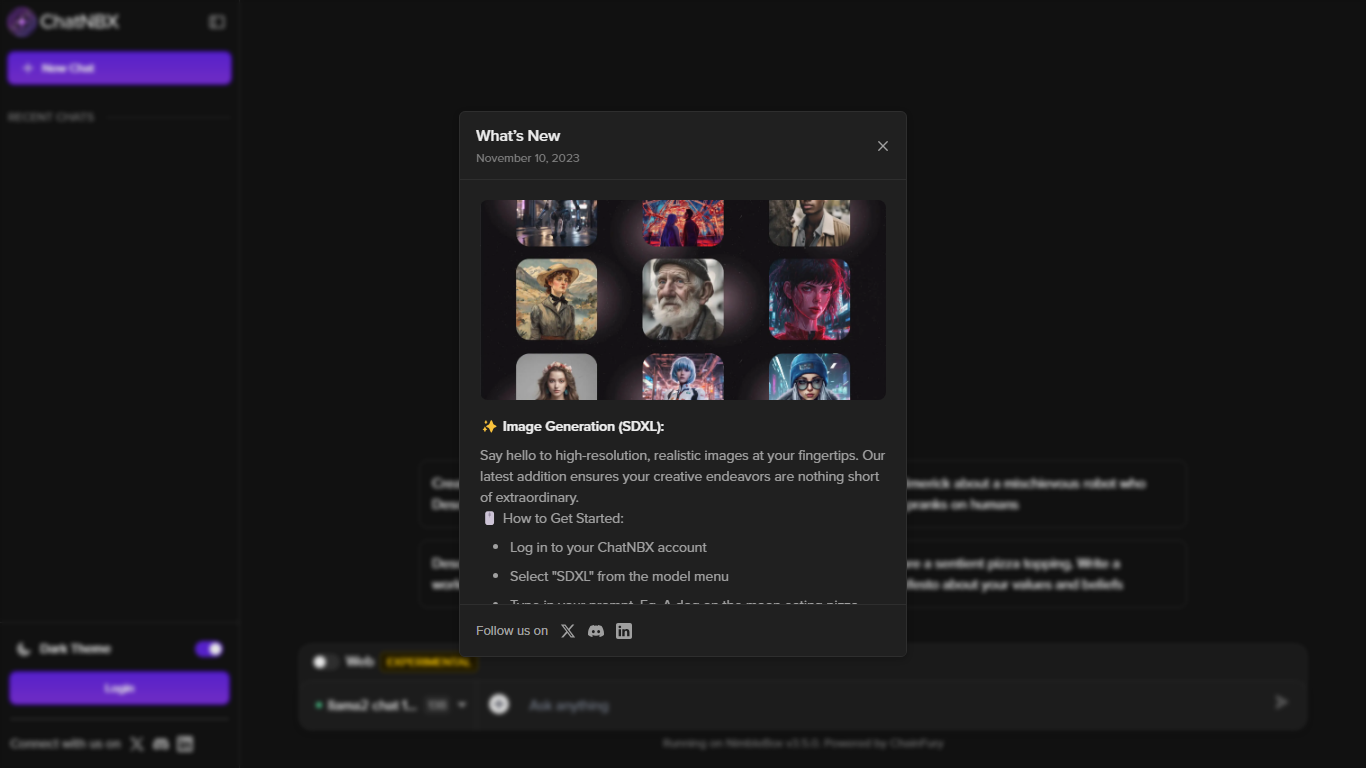Screen dimensions: 1366x768
Task: Click Discord icon in the dialog footer
Action: [x=596, y=631]
